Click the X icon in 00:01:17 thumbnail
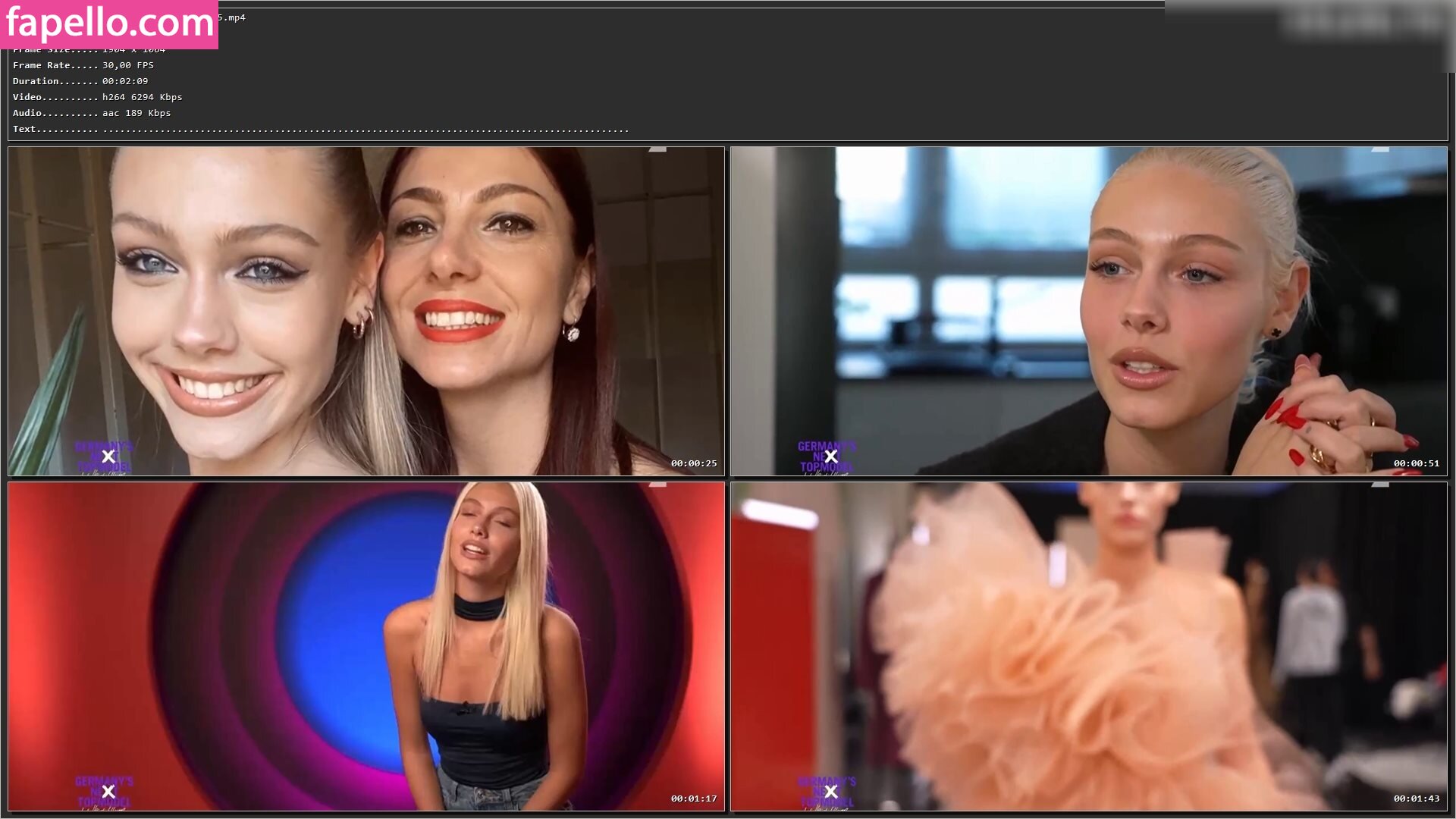This screenshot has width=1456, height=819. (108, 792)
